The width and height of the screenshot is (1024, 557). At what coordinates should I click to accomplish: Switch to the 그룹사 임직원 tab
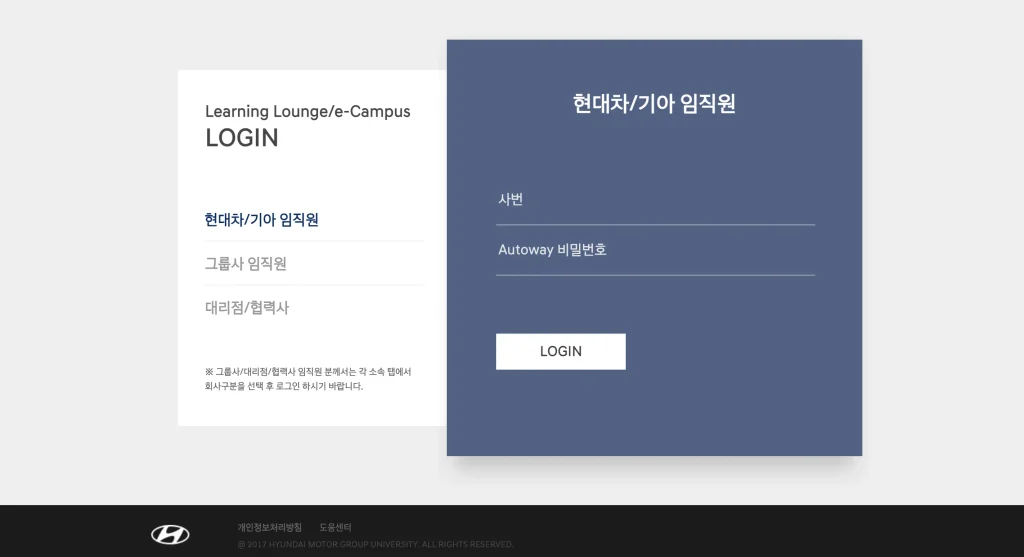point(246,264)
